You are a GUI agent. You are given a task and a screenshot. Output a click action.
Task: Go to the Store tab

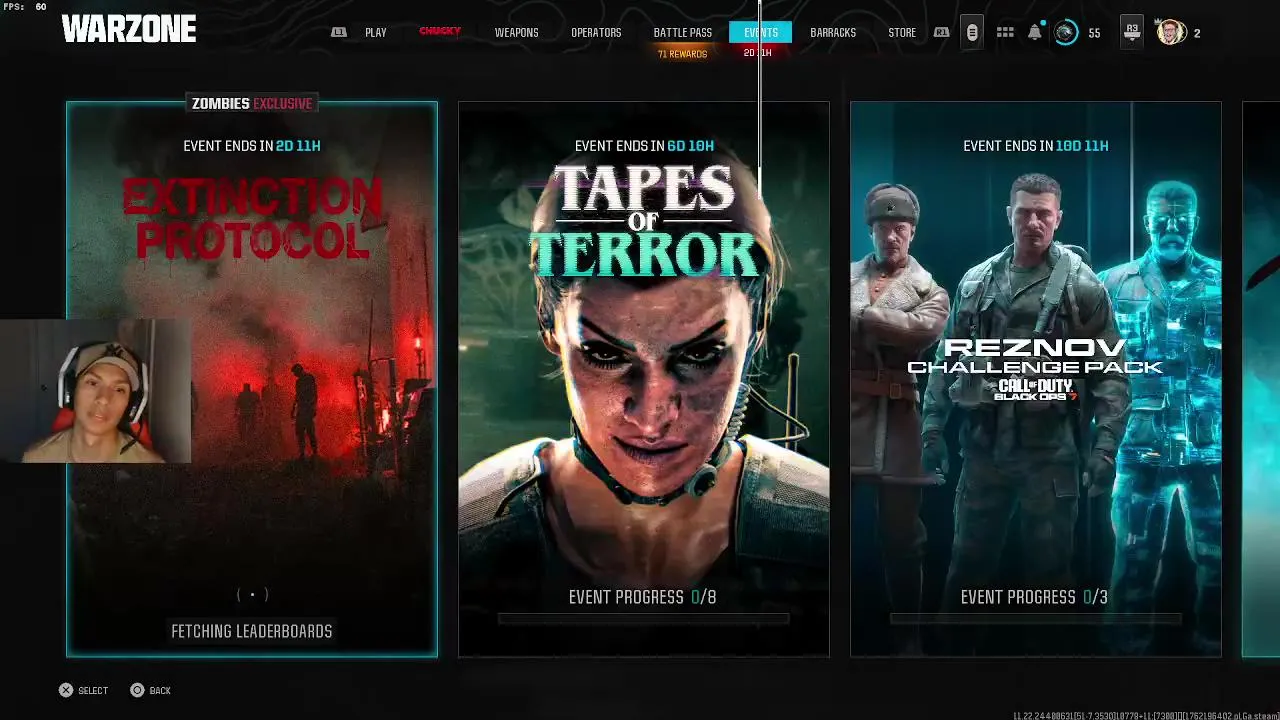902,33
